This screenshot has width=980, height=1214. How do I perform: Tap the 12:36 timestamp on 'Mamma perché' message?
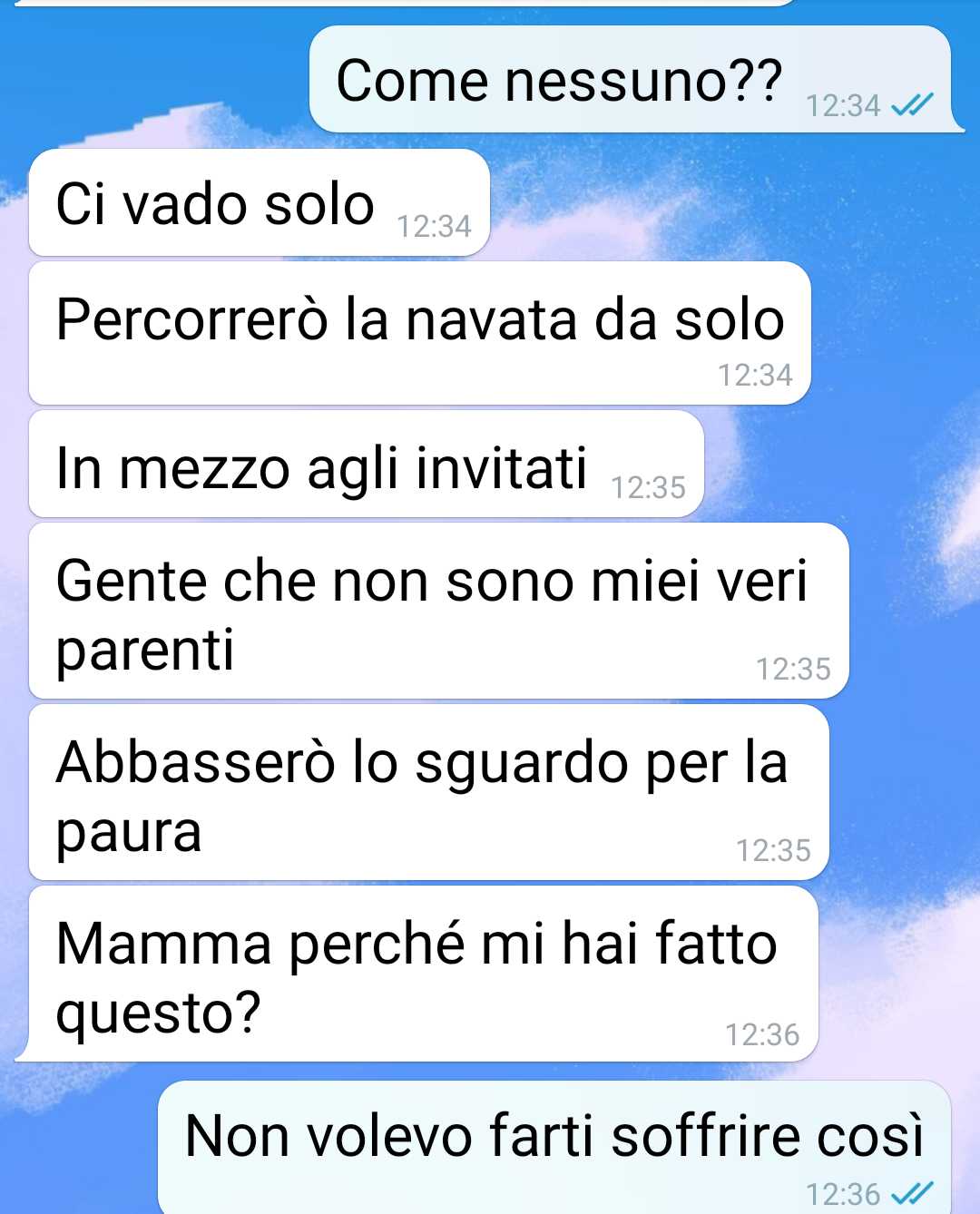tap(762, 1034)
